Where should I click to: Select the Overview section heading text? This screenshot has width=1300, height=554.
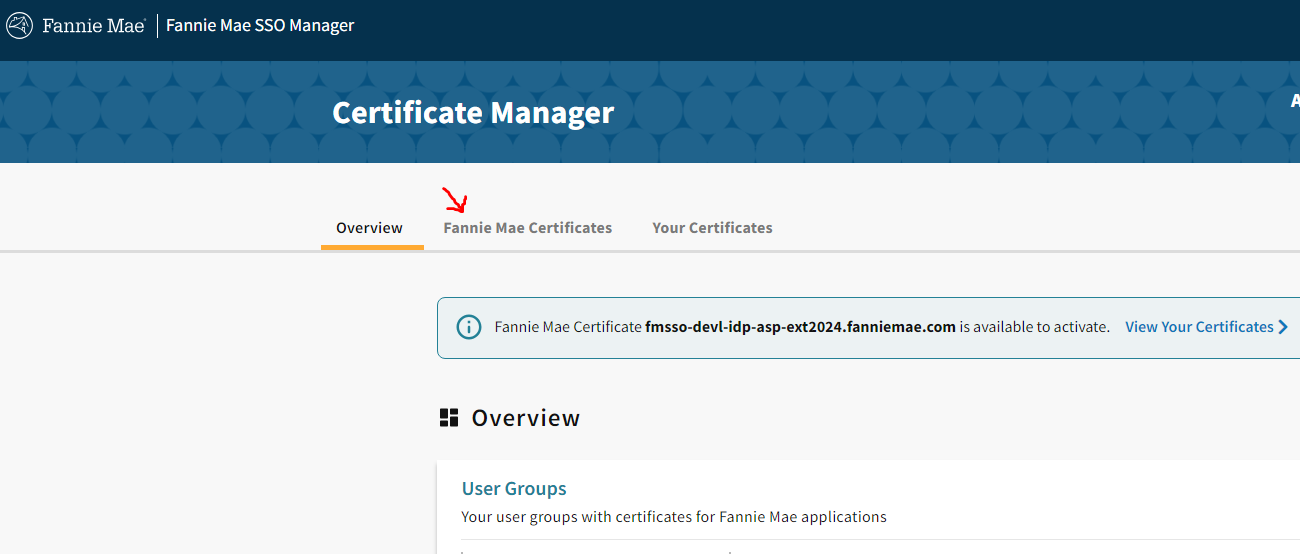tap(526, 418)
